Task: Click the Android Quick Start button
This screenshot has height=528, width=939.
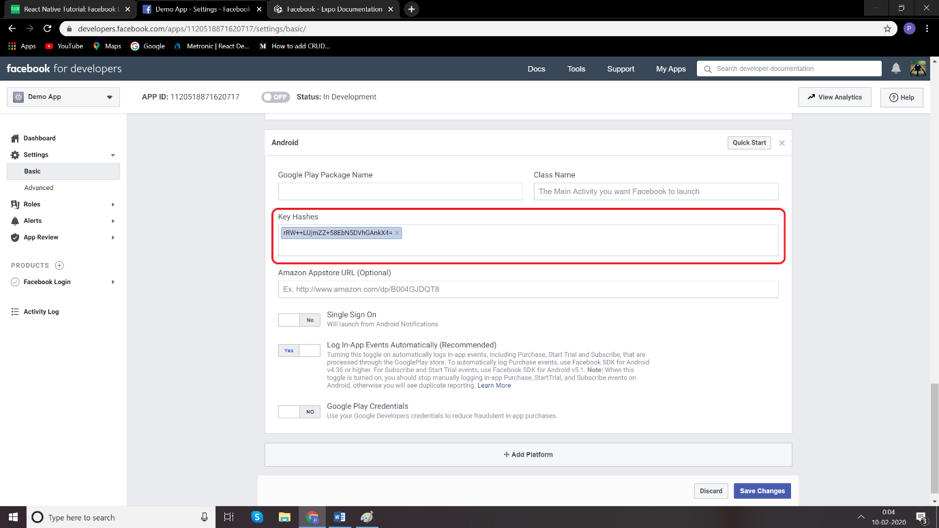Action: [749, 143]
